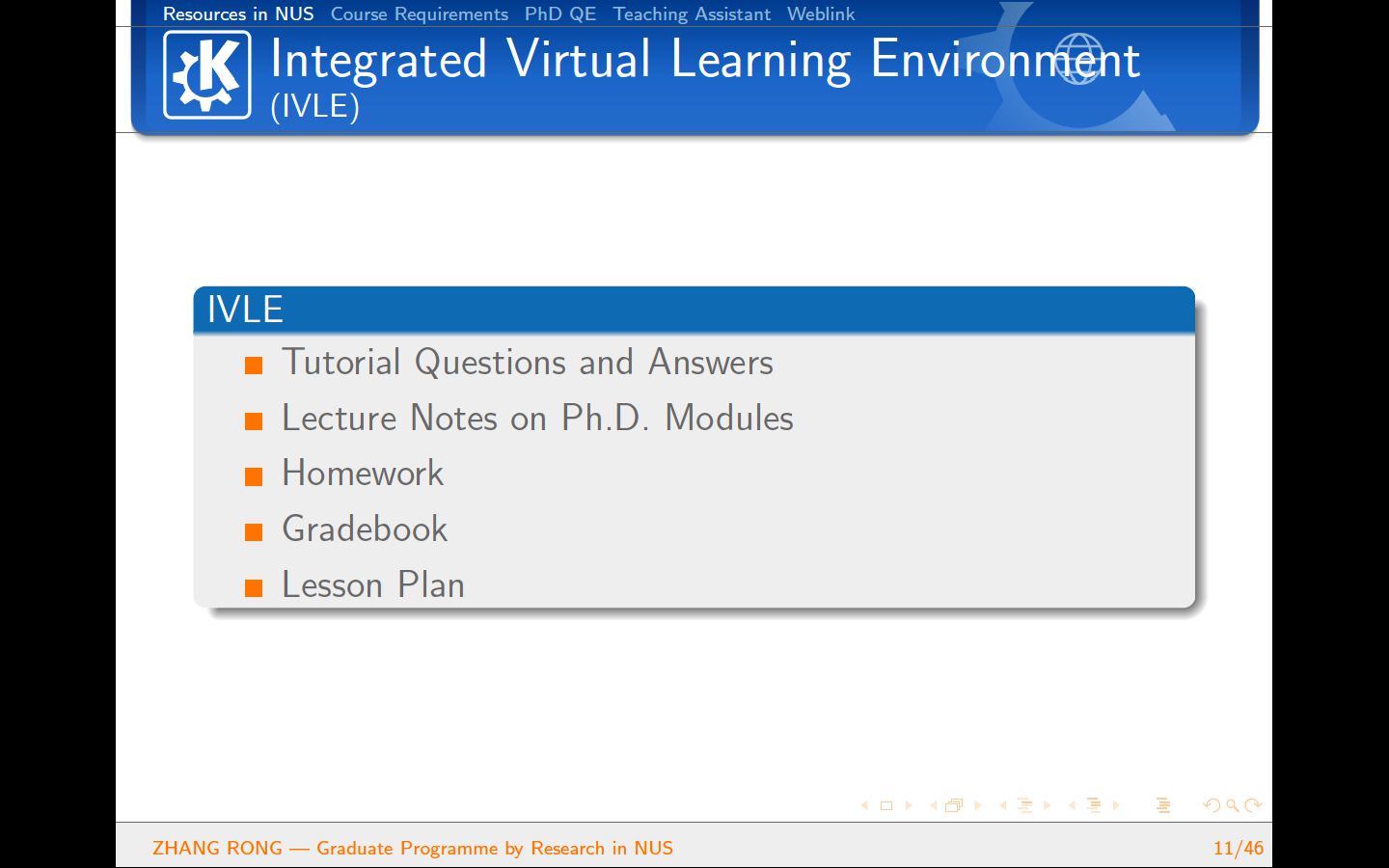
Task: Navigate to Teaching Assistant section
Action: tap(692, 14)
